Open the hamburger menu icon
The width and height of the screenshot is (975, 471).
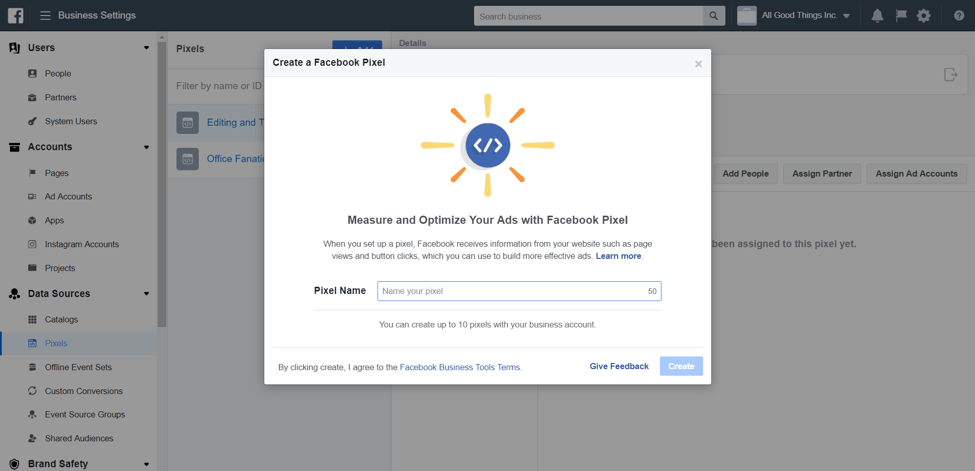[45, 16]
